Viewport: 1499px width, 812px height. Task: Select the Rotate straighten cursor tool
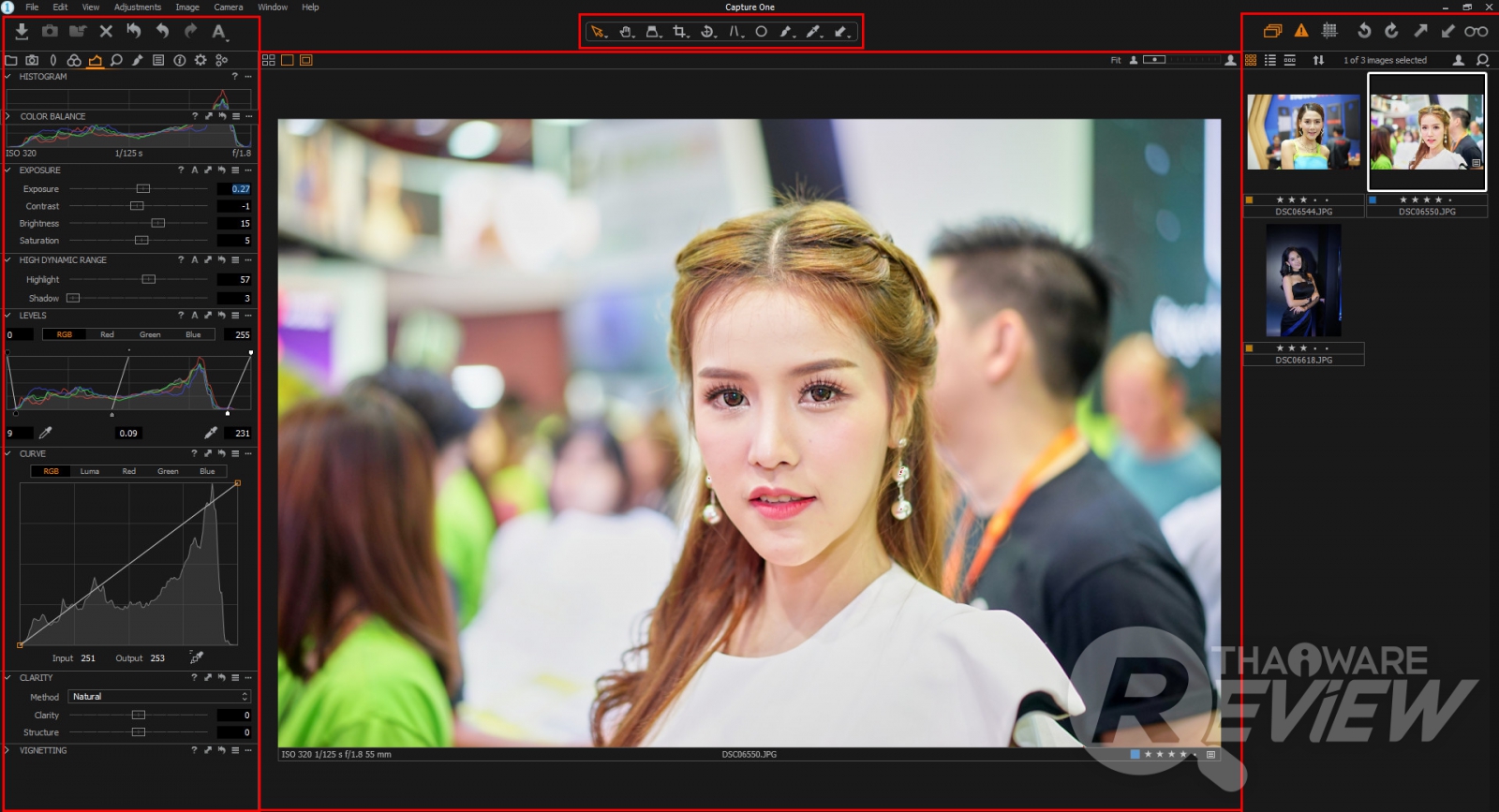tap(708, 32)
